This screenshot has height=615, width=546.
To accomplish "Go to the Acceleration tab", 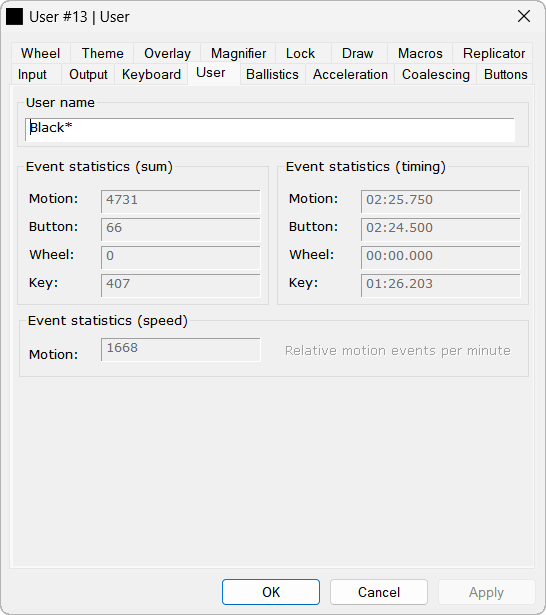I will (x=350, y=74).
